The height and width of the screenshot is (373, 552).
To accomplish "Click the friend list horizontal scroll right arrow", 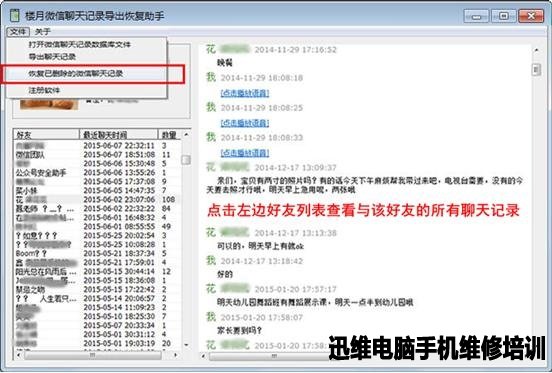I will click(x=176, y=355).
